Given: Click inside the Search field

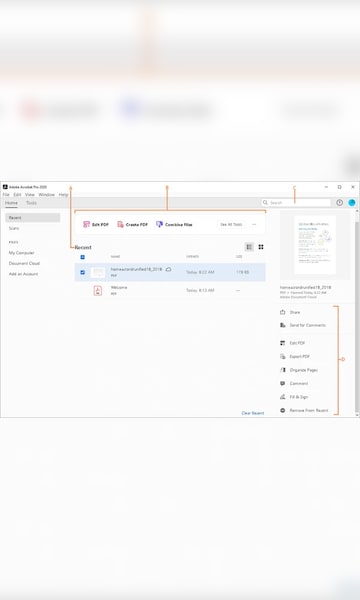Looking at the screenshot, I should (296, 202).
